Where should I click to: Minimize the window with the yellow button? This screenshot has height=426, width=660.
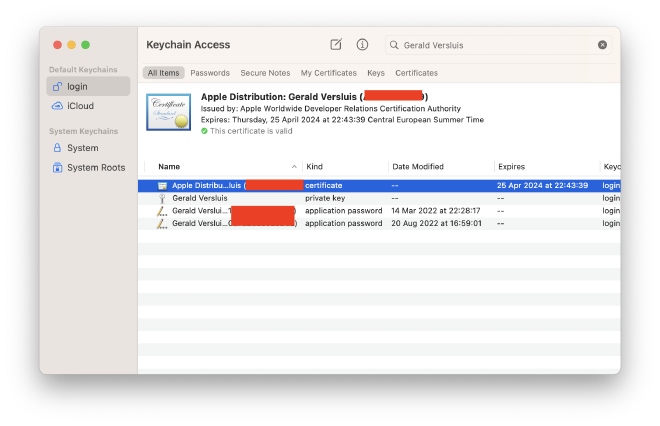pos(72,45)
